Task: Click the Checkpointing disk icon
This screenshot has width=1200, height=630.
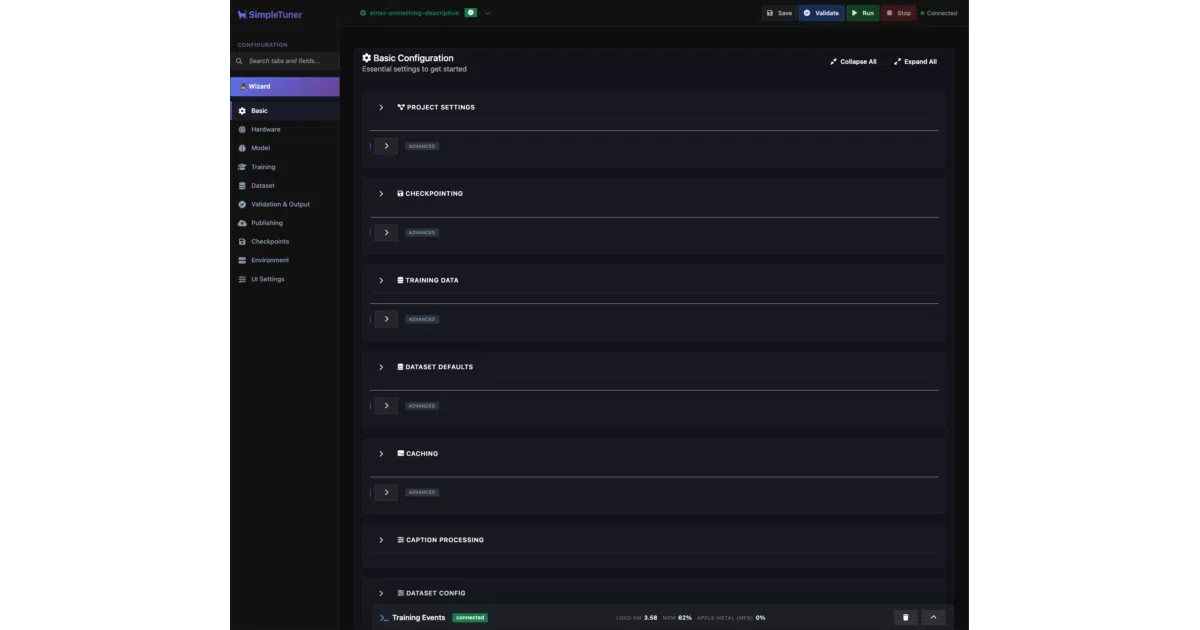Action: (401, 194)
